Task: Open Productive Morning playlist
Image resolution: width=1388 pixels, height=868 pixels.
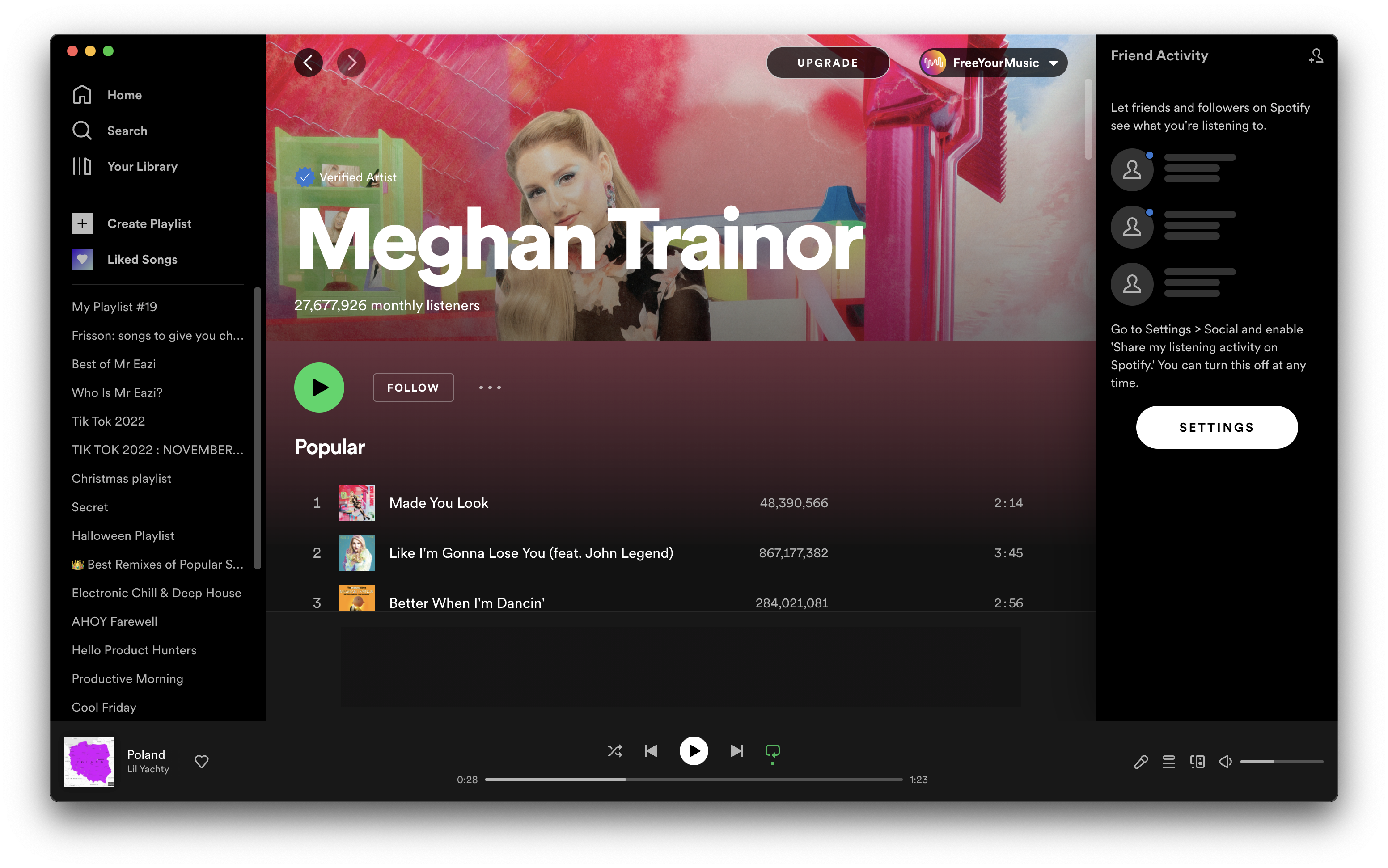Action: (x=127, y=678)
